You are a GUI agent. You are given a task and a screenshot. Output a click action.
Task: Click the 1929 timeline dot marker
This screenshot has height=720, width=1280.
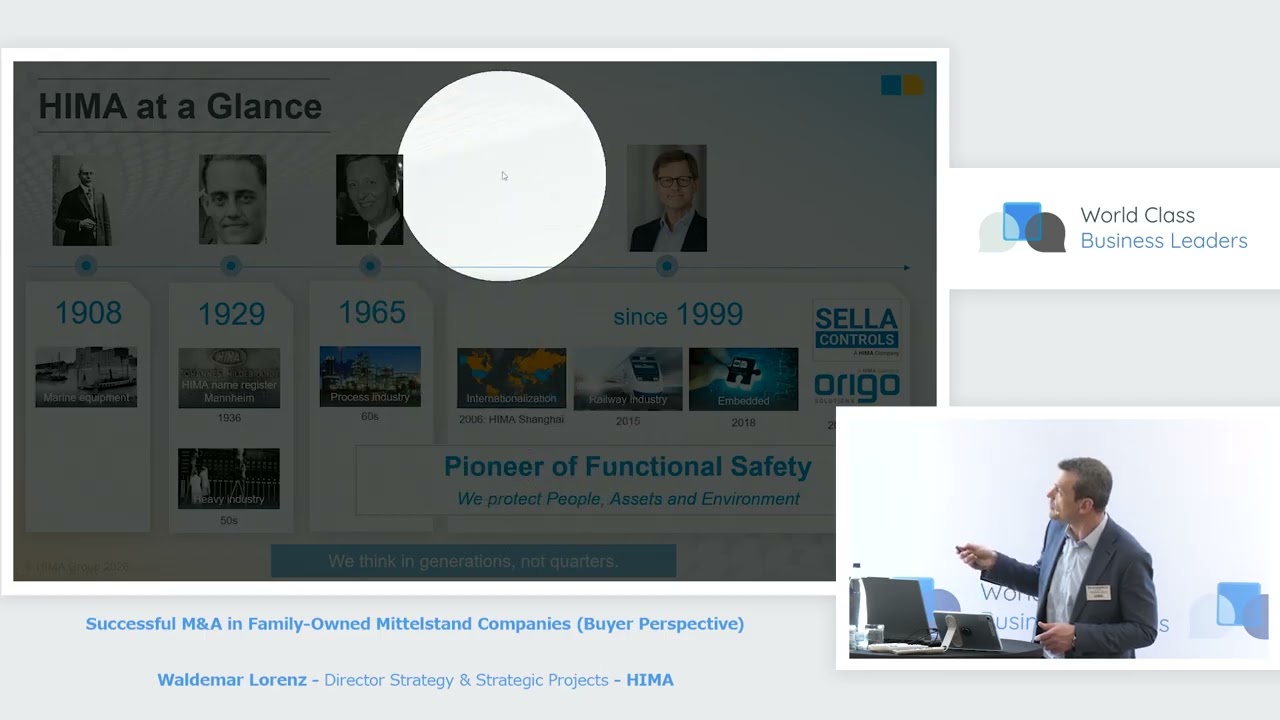tap(231, 266)
